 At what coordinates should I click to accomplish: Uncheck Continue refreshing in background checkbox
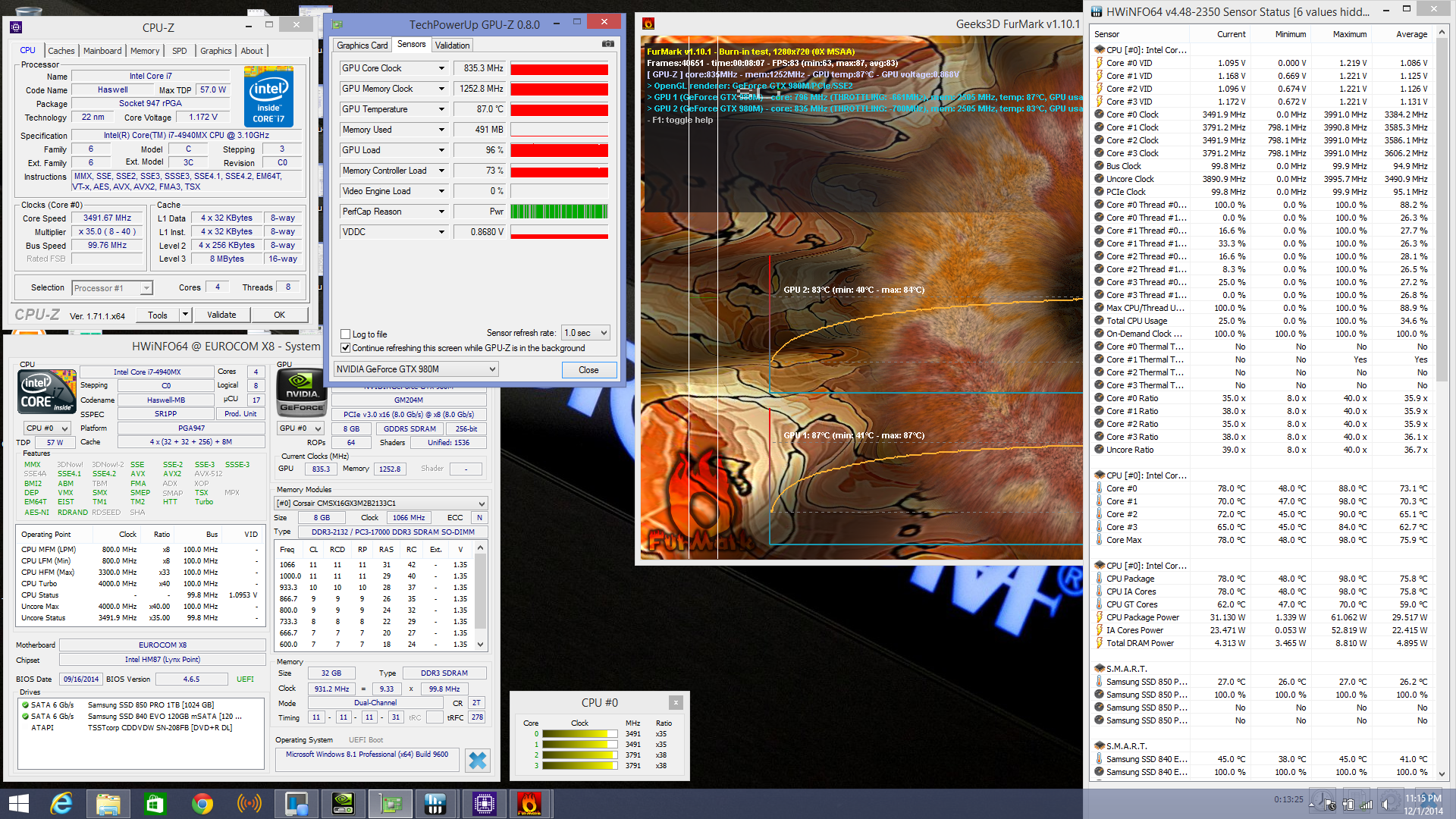(346, 348)
